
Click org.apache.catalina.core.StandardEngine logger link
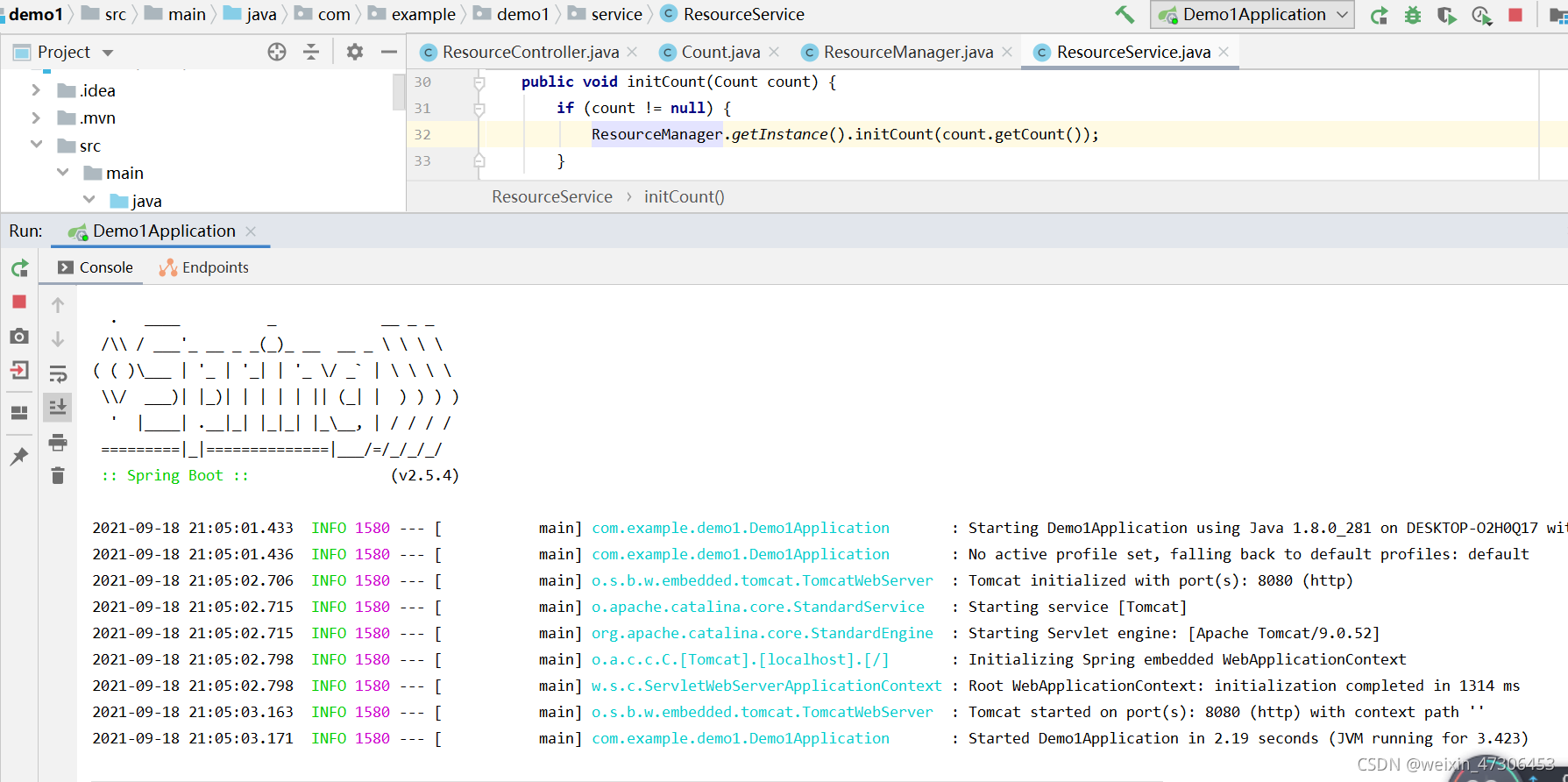point(762,633)
